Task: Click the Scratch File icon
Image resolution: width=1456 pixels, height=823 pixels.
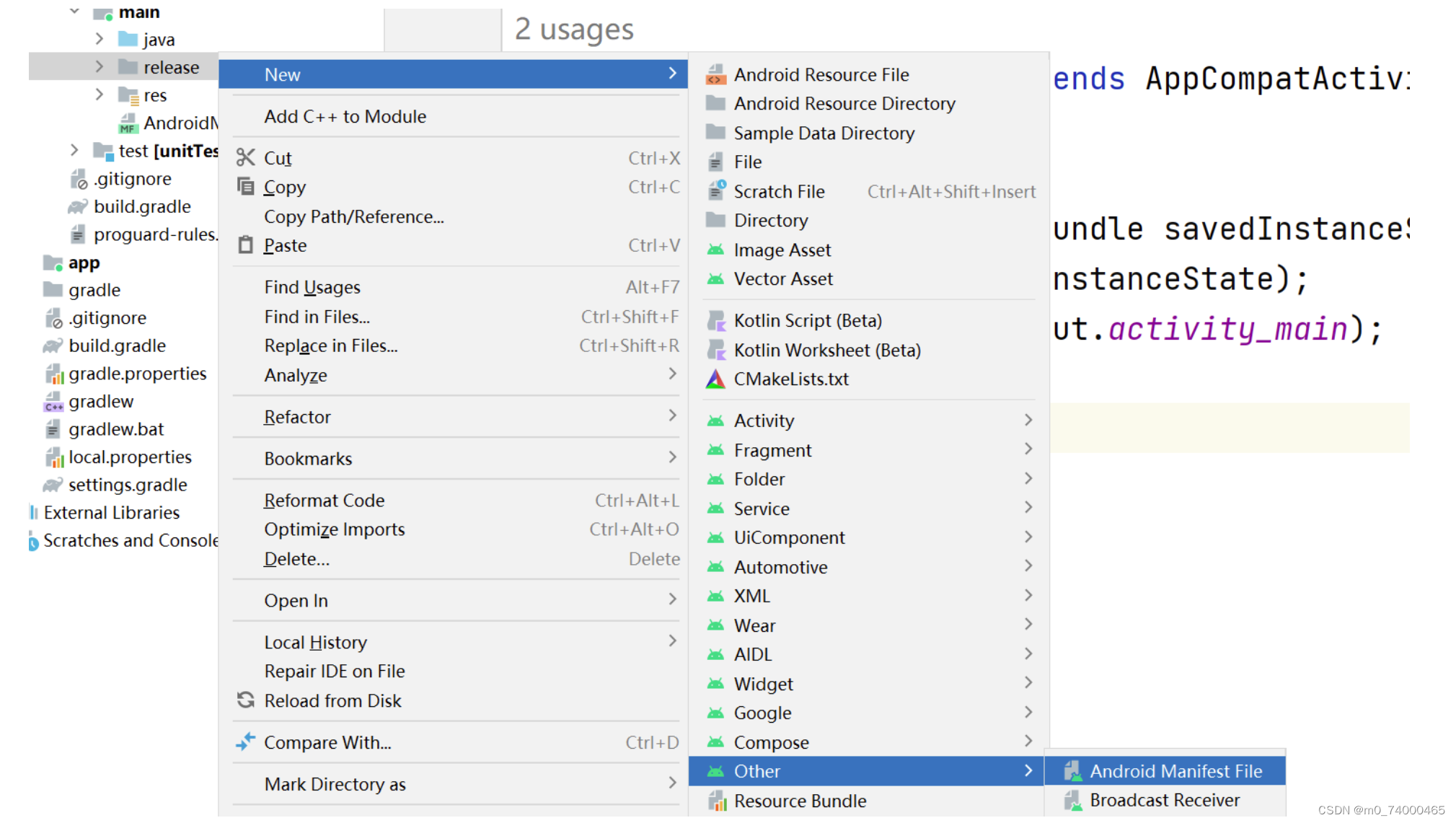Action: pyautogui.click(x=715, y=191)
